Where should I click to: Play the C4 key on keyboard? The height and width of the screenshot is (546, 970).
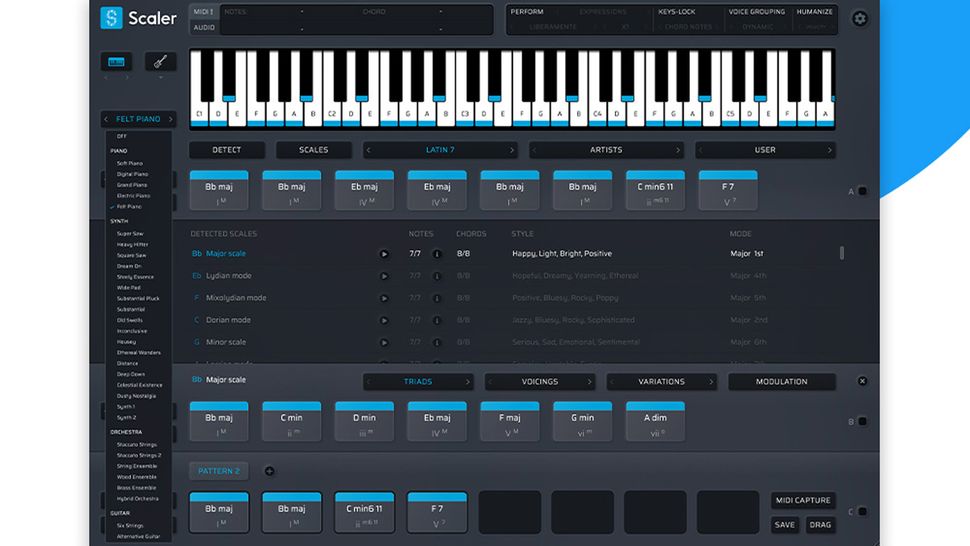point(597,114)
